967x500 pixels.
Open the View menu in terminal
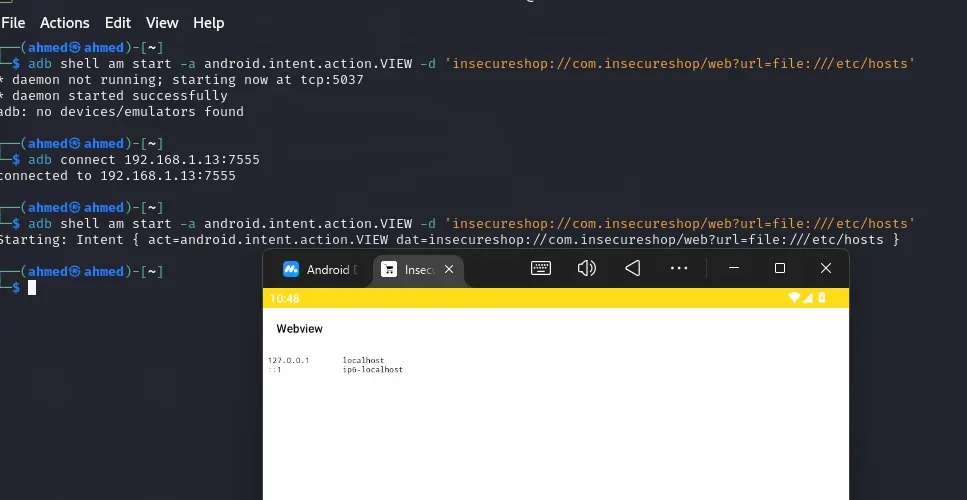[x=162, y=23]
